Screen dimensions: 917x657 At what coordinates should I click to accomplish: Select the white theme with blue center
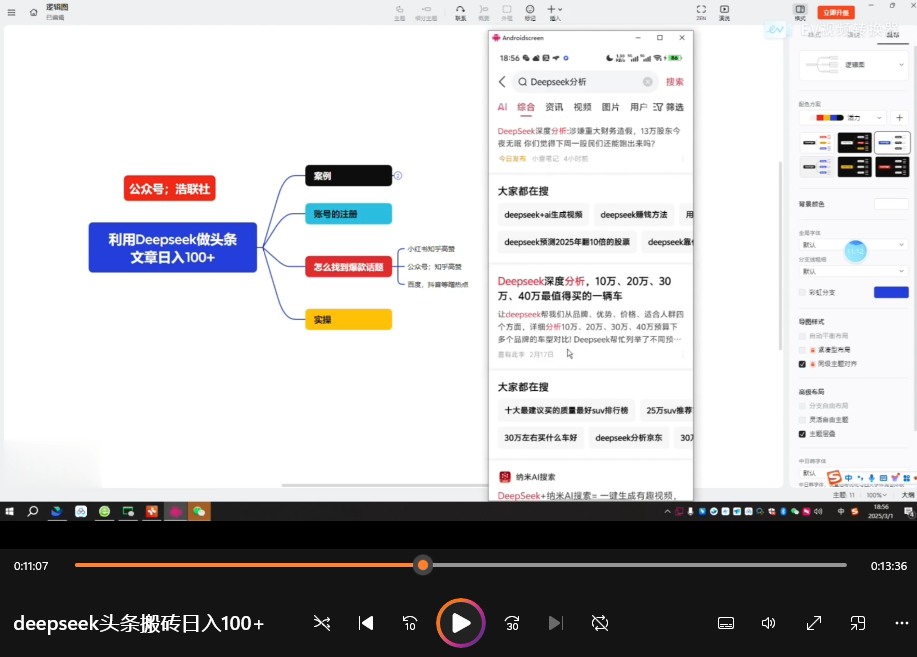pyautogui.click(x=891, y=142)
